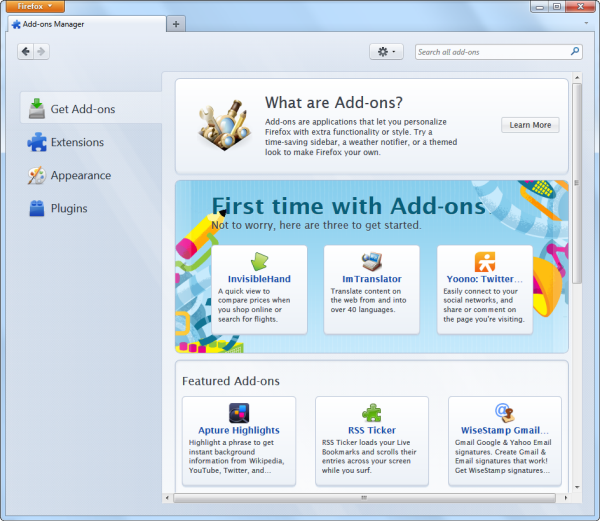Open the ImTranslator add-on link
This screenshot has width=600, height=521.
pos(372,279)
